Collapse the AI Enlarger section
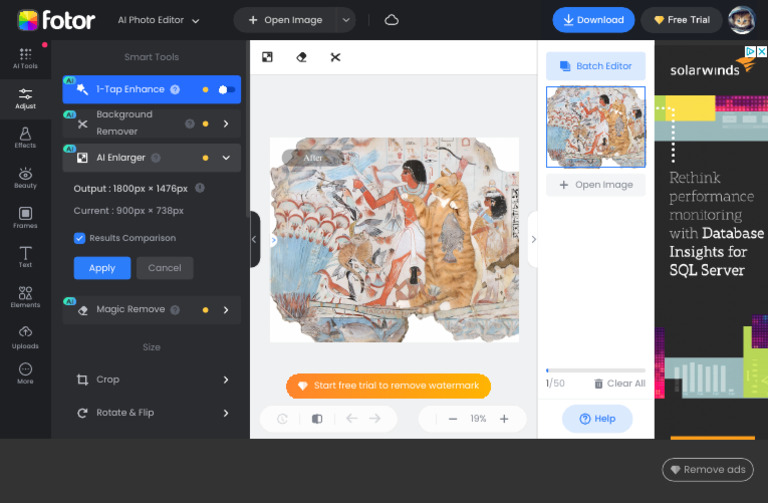Screen dimensions: 768x503 tap(226, 158)
